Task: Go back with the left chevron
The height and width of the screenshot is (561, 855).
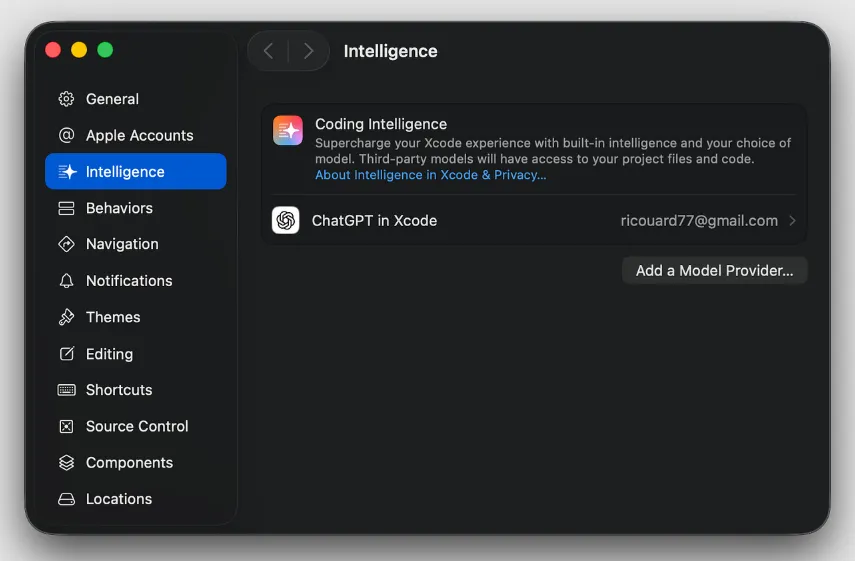Action: point(268,51)
